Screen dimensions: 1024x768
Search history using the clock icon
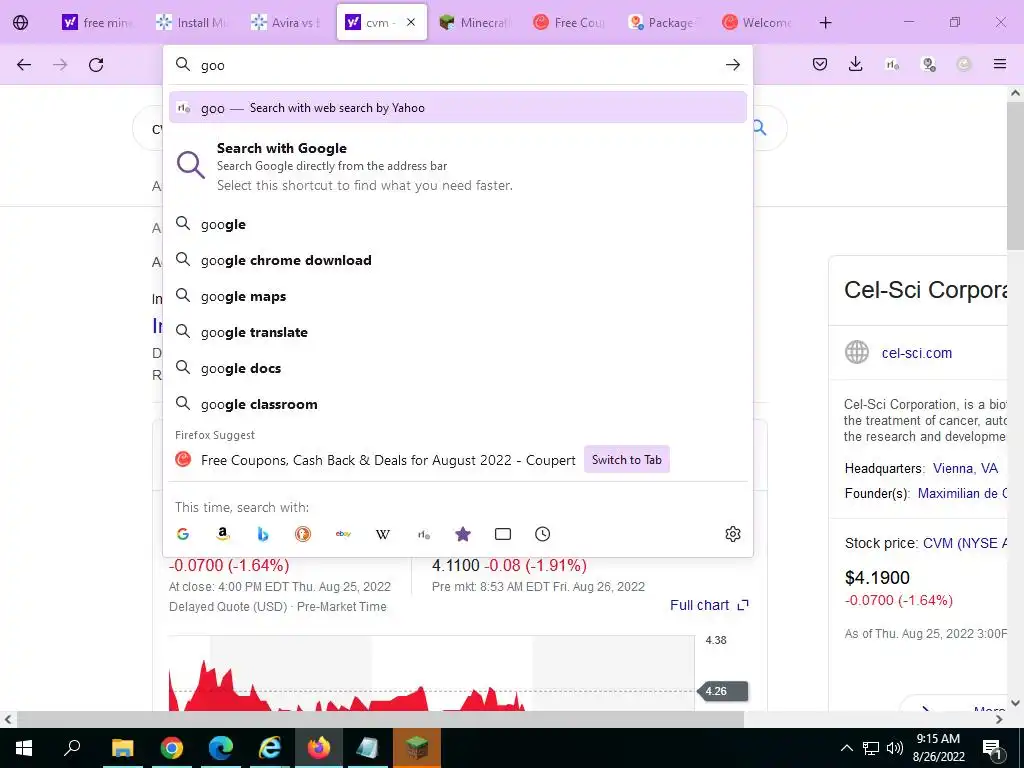(x=543, y=534)
